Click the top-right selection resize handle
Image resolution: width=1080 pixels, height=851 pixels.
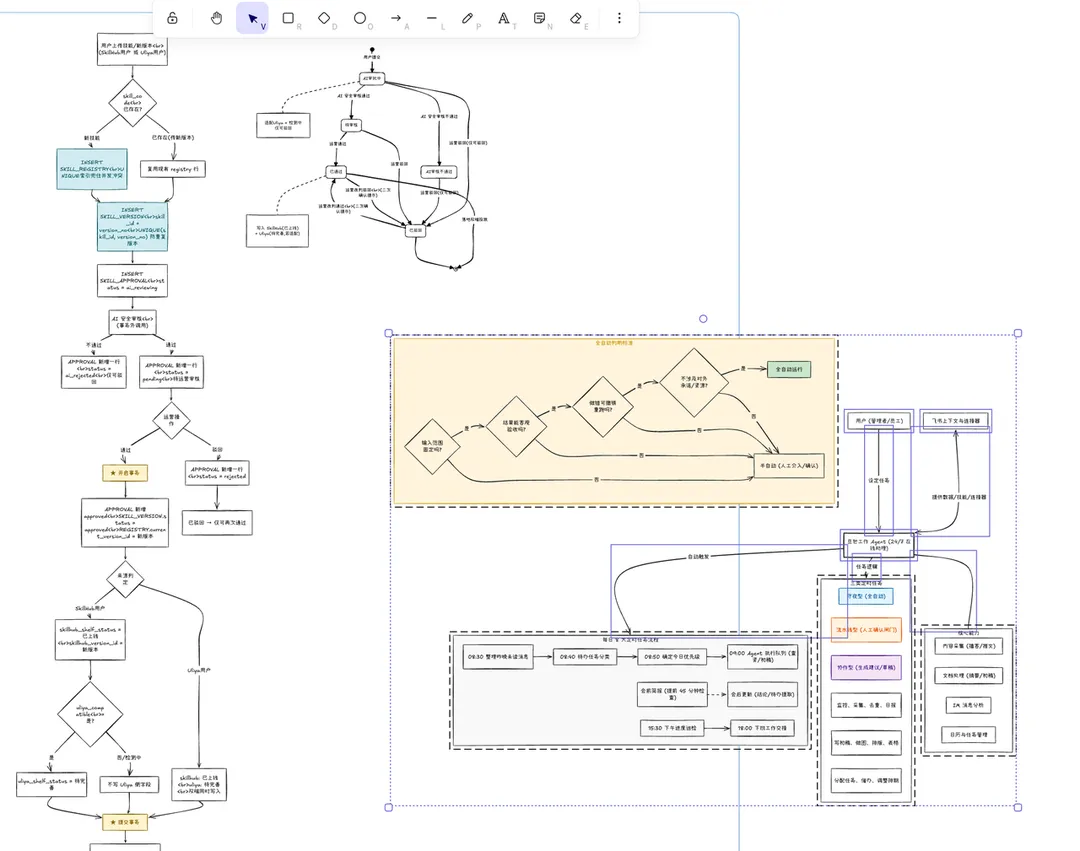[x=1018, y=333]
